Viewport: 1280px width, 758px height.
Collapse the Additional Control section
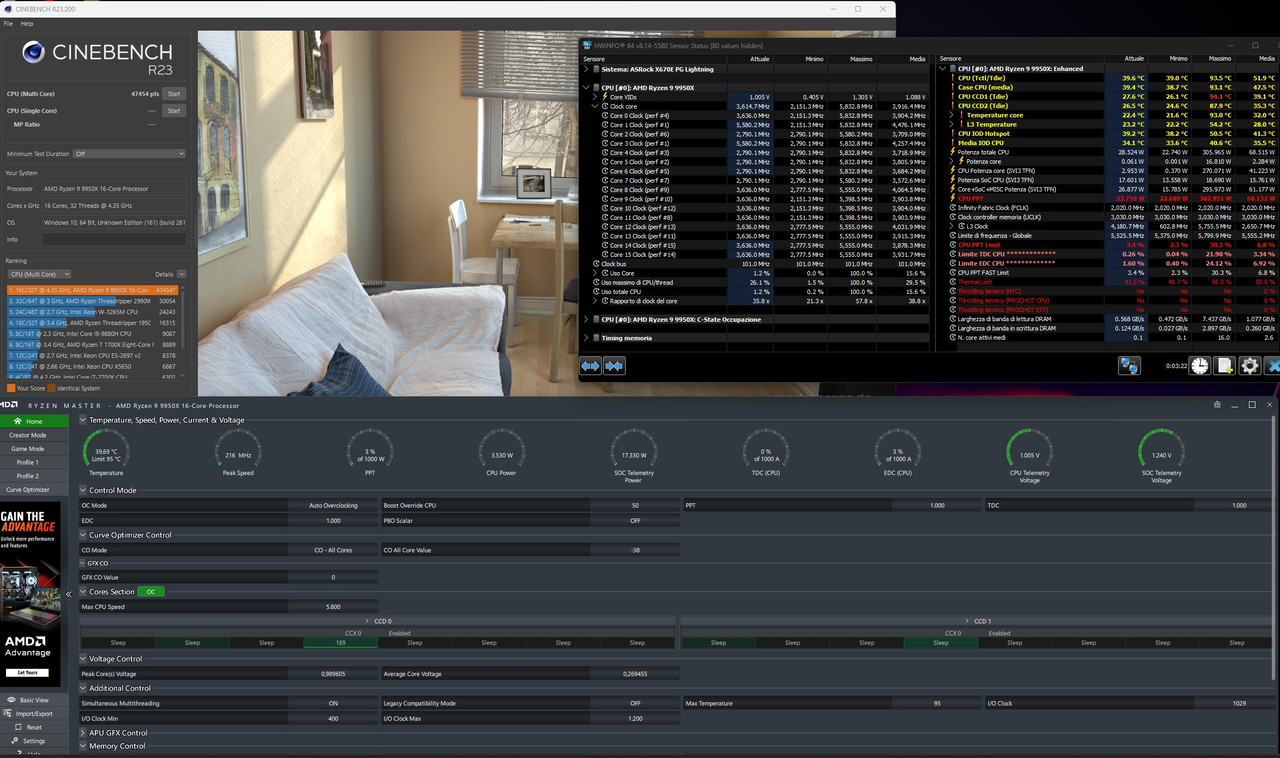coord(84,688)
